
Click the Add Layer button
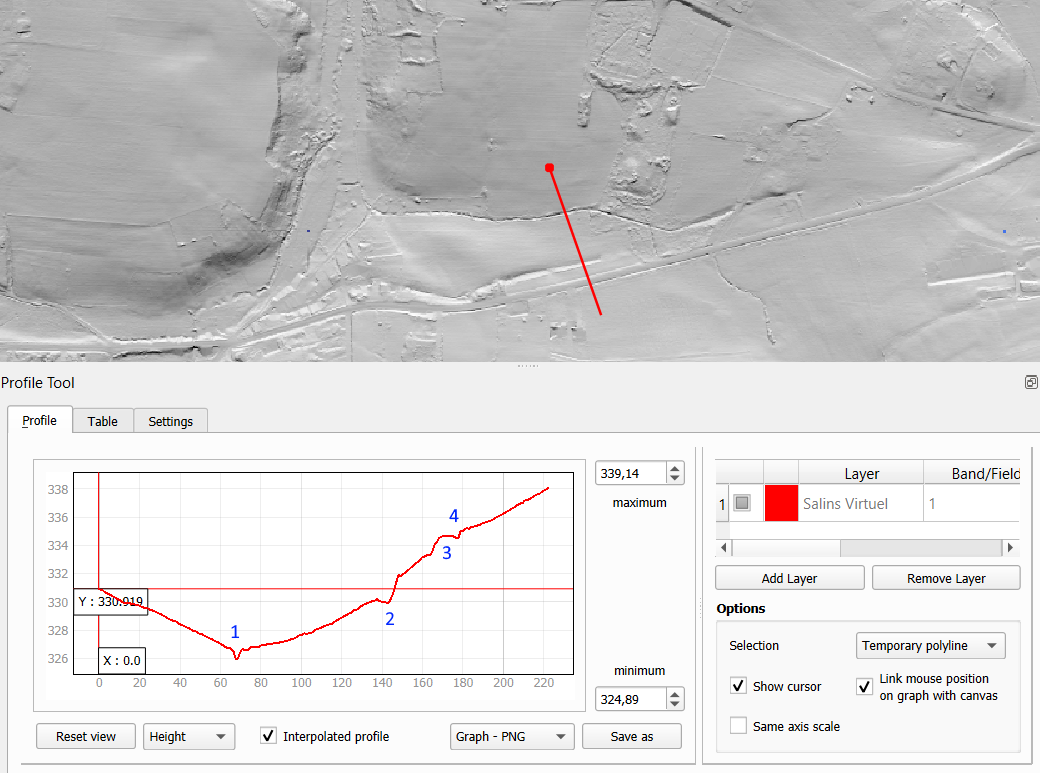(789, 578)
